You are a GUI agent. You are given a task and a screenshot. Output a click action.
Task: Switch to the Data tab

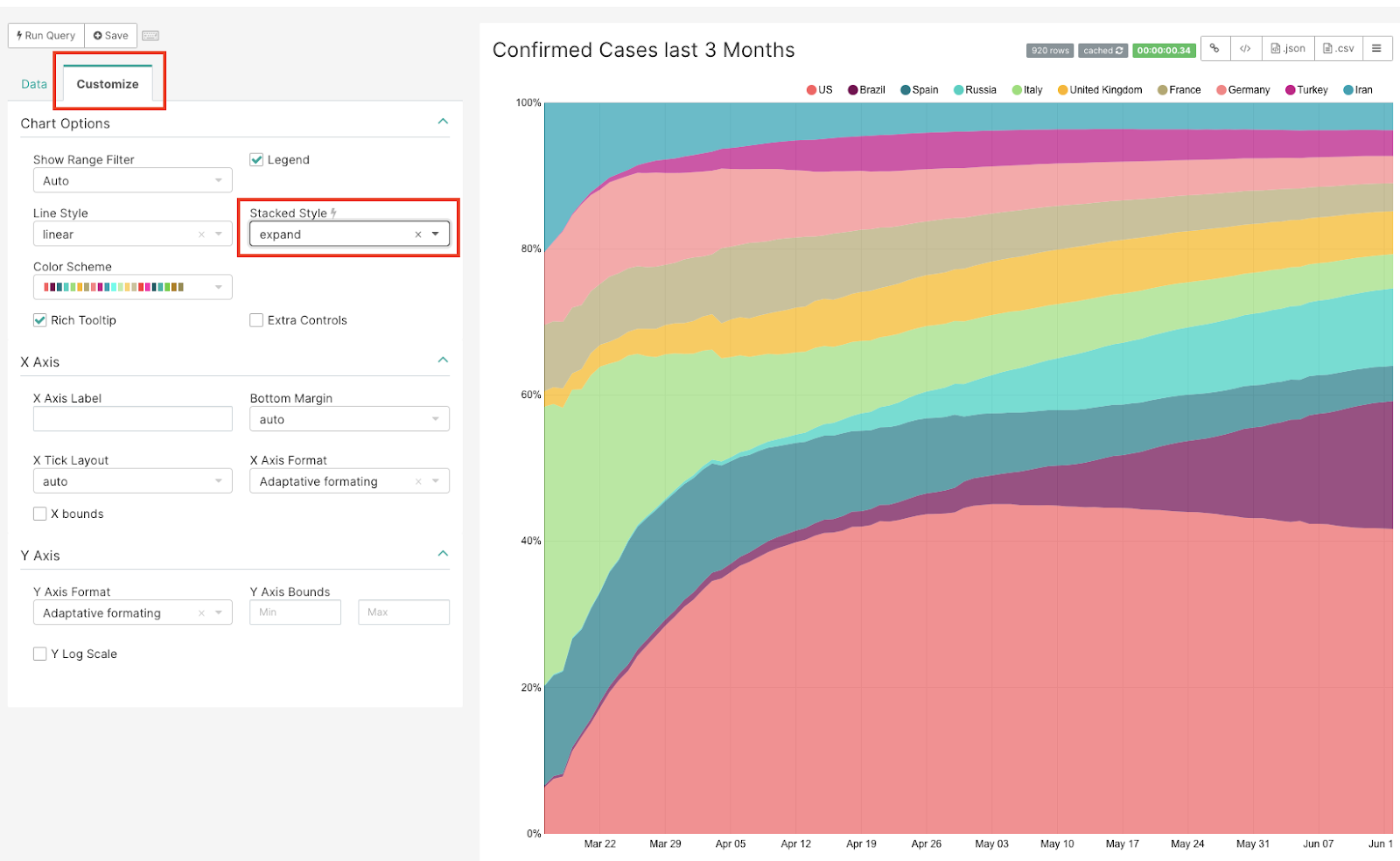pyautogui.click(x=34, y=84)
